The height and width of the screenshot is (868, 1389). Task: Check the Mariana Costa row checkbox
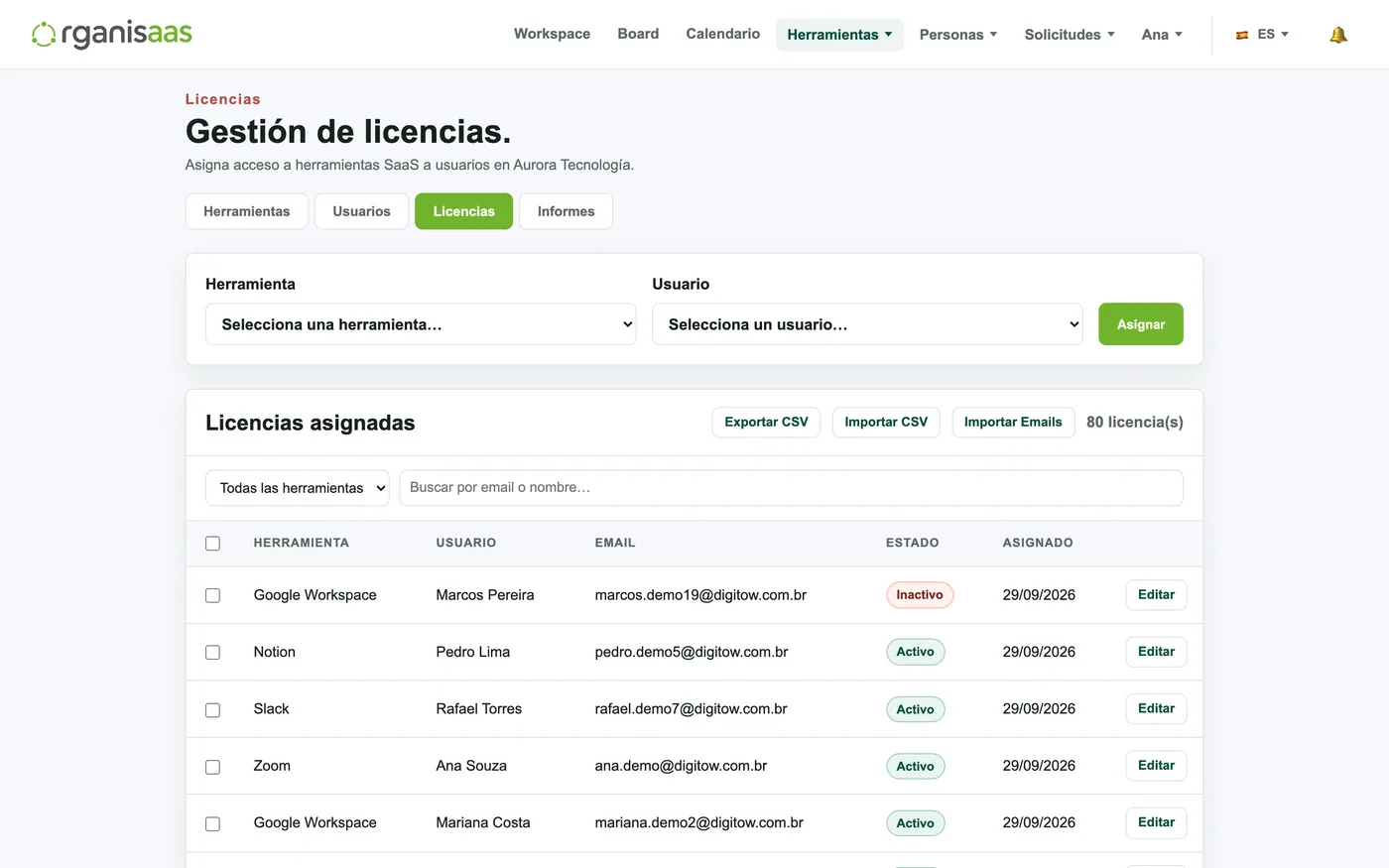tap(212, 824)
